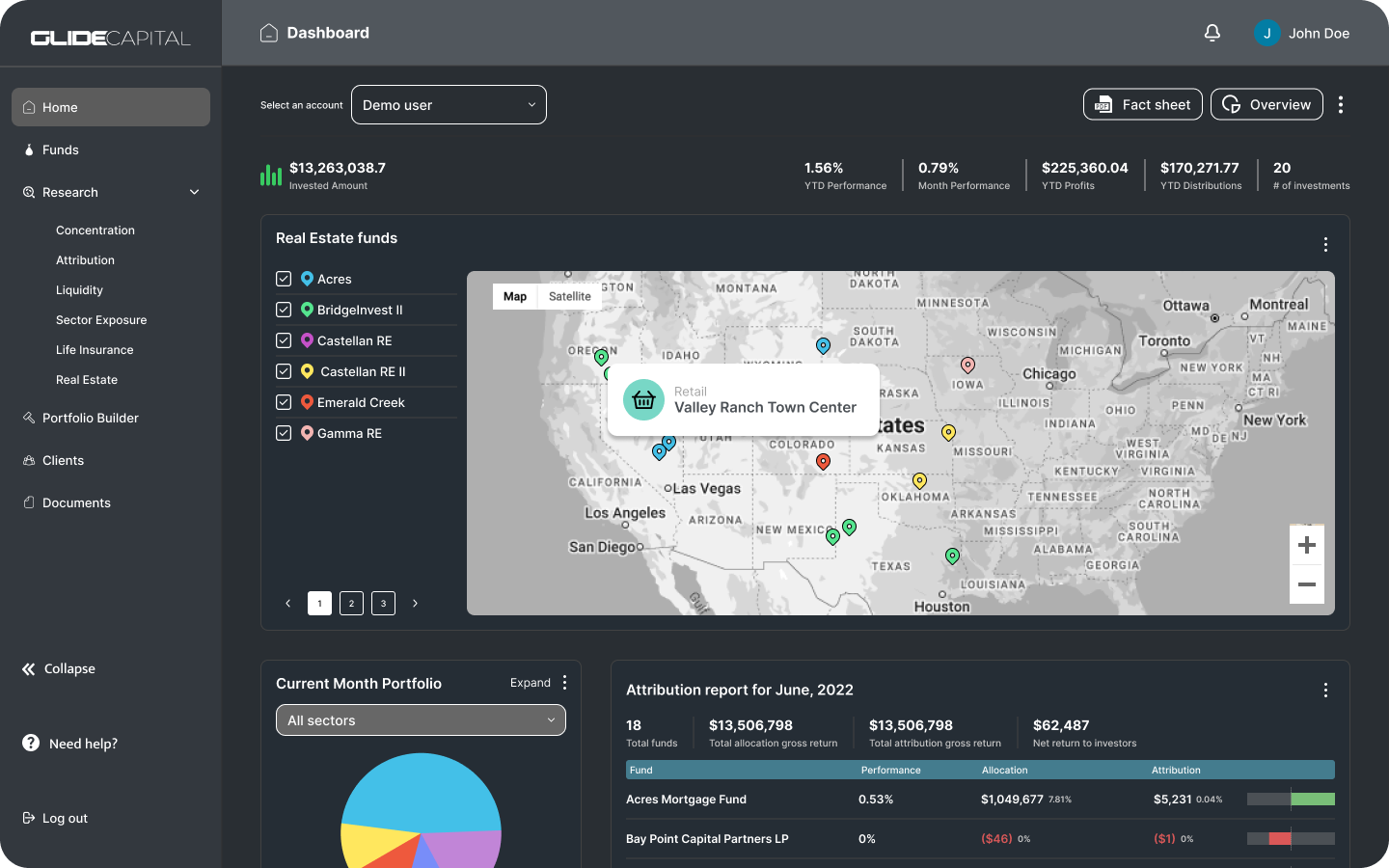
Task: Click the Performance column header
Action: [890, 770]
